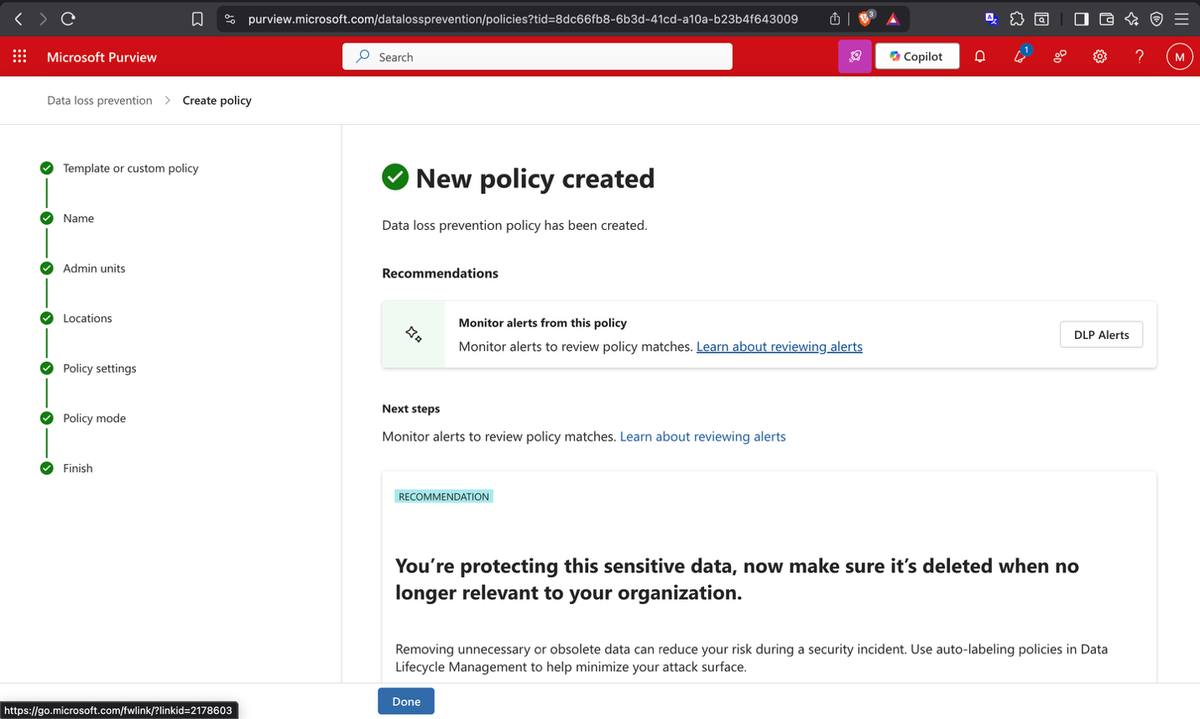Click the Next steps heading
Viewport: 1200px width, 719px height.
click(x=411, y=408)
